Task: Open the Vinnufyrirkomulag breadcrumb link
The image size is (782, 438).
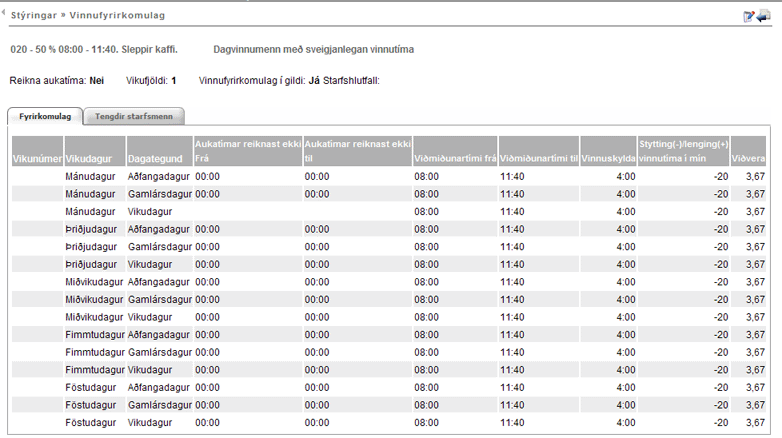Action: tap(117, 15)
